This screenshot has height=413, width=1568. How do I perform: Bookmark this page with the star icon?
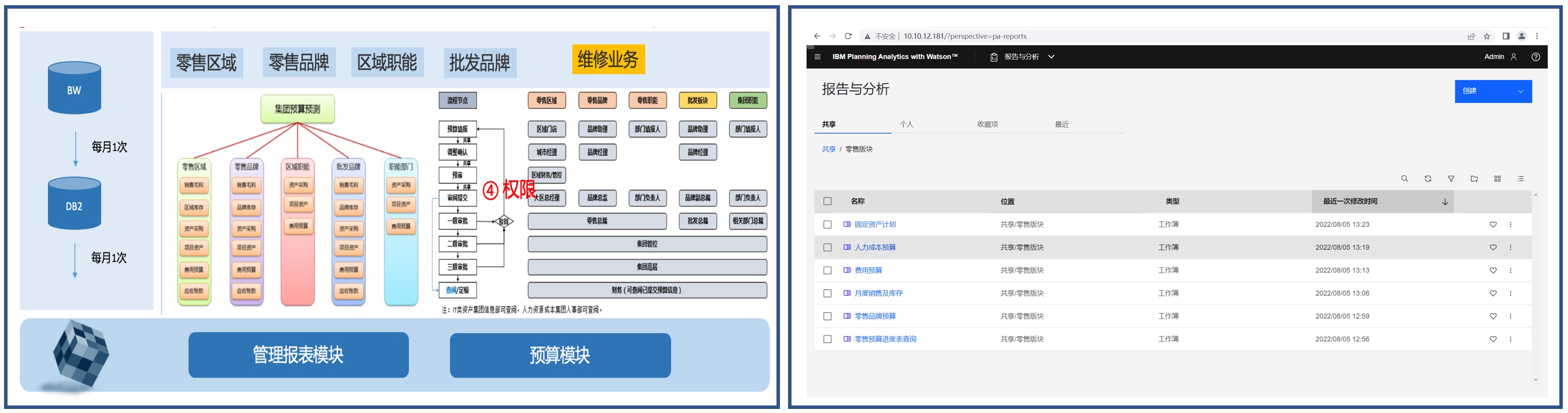1487,36
